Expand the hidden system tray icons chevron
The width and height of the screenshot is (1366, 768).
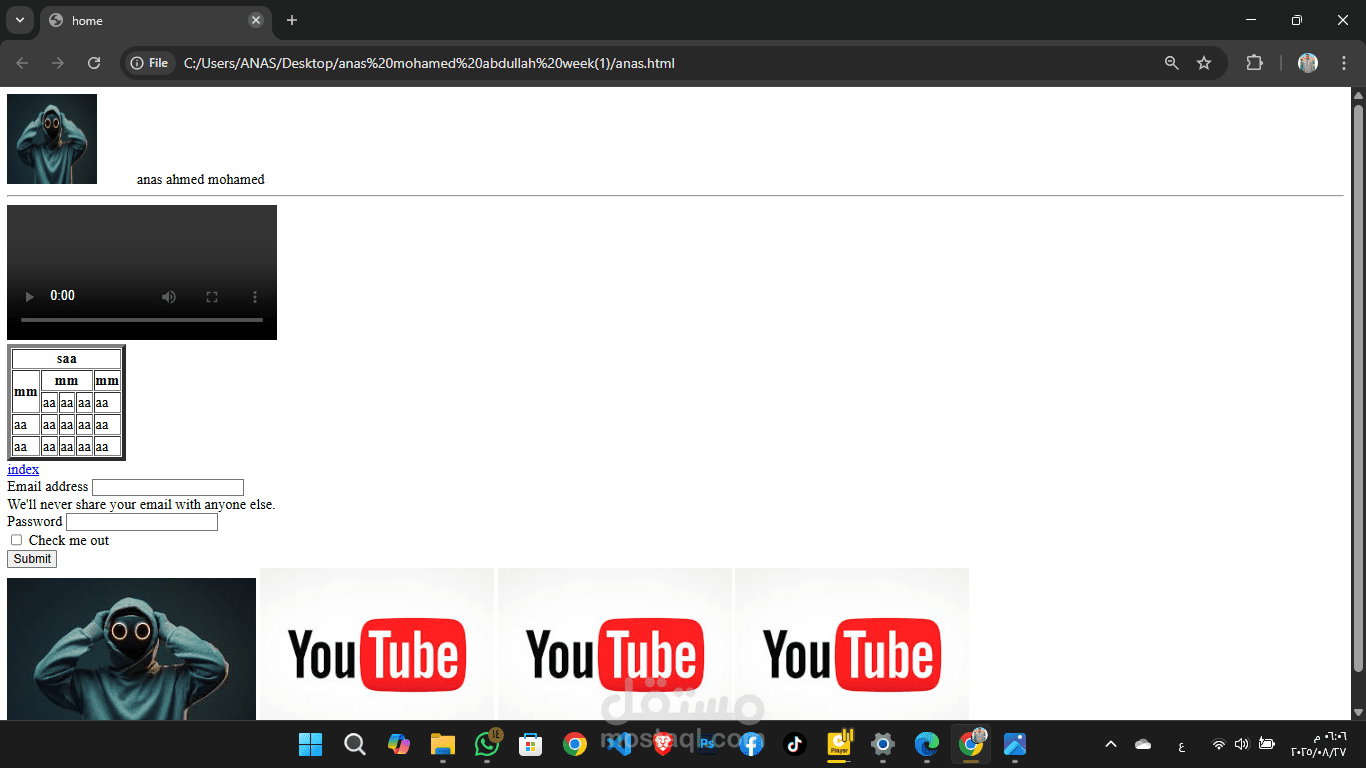tap(1110, 744)
